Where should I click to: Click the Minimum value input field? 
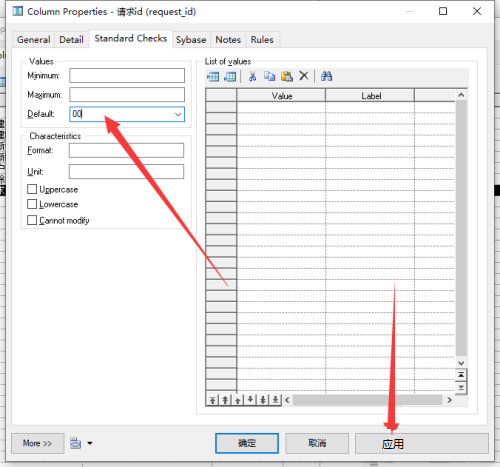click(127, 76)
